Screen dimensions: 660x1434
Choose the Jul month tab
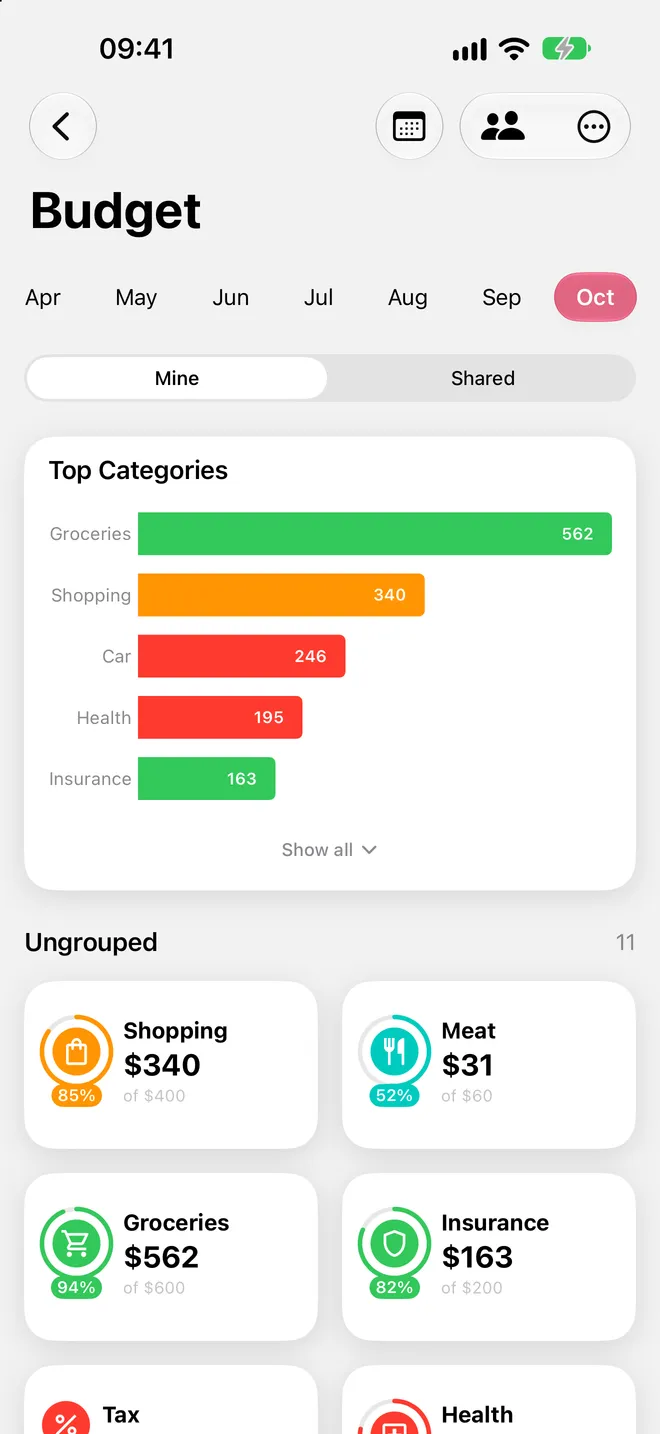click(x=318, y=297)
